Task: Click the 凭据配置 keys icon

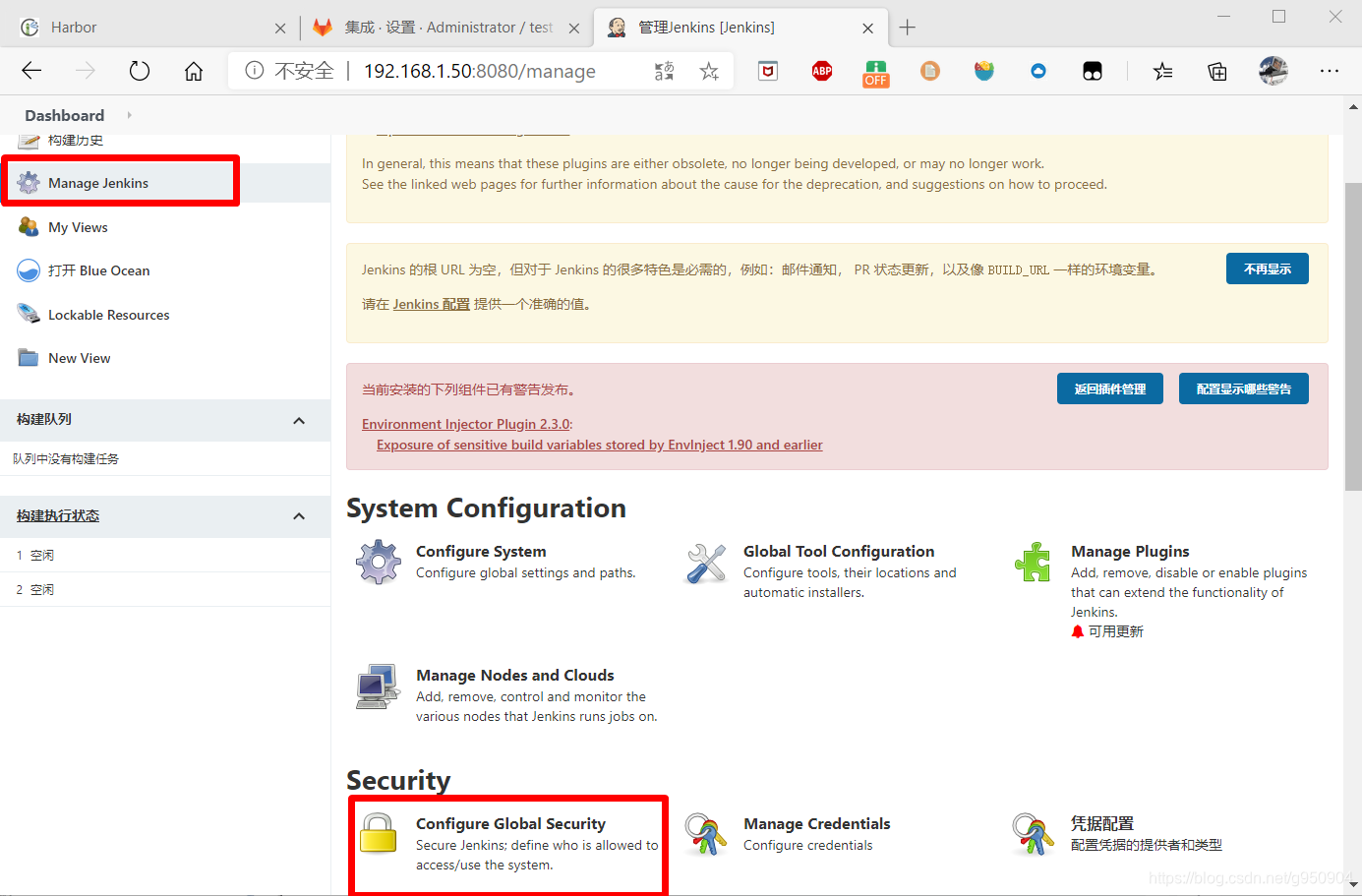Action: click(x=1034, y=834)
